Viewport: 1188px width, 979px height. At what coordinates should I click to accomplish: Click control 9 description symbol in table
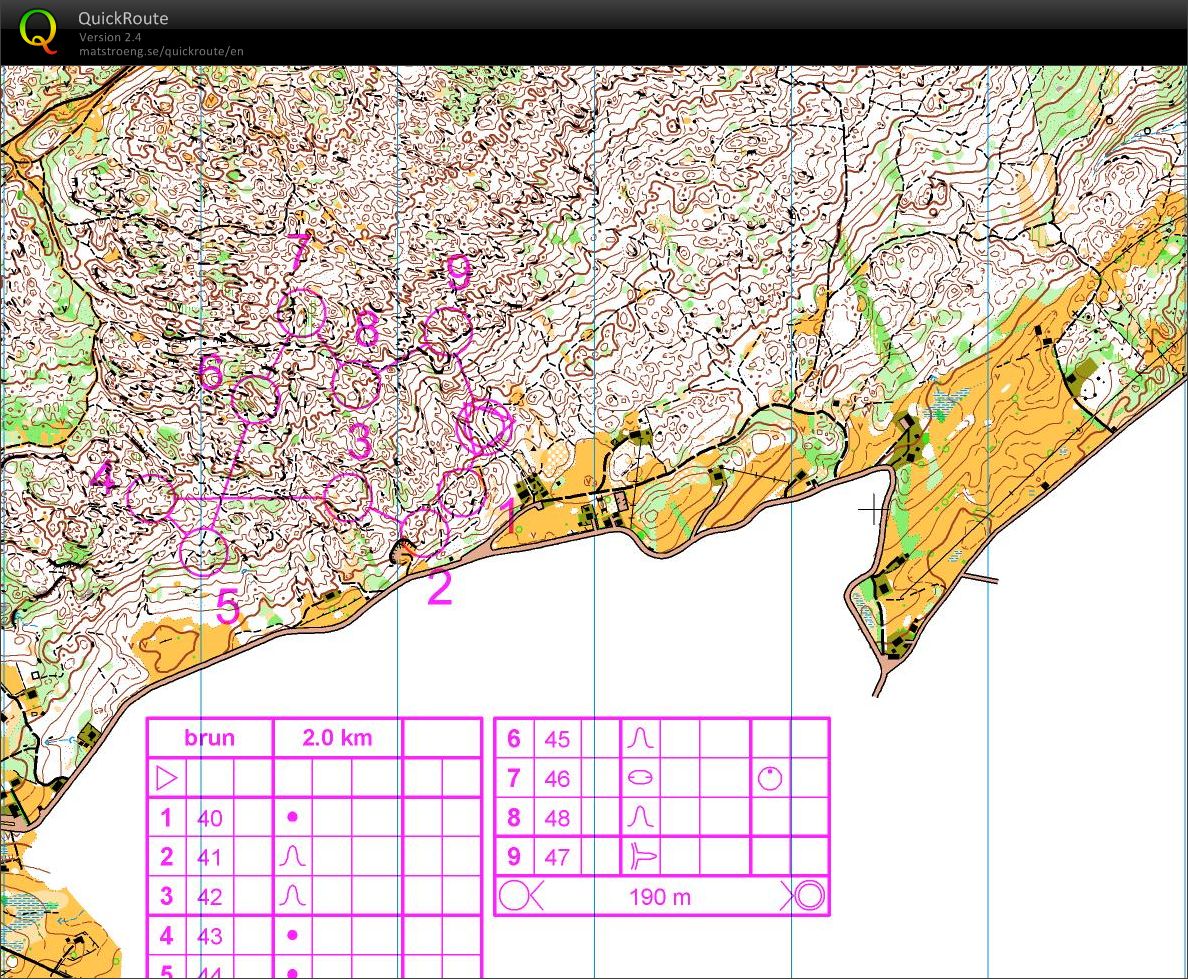(x=640, y=856)
